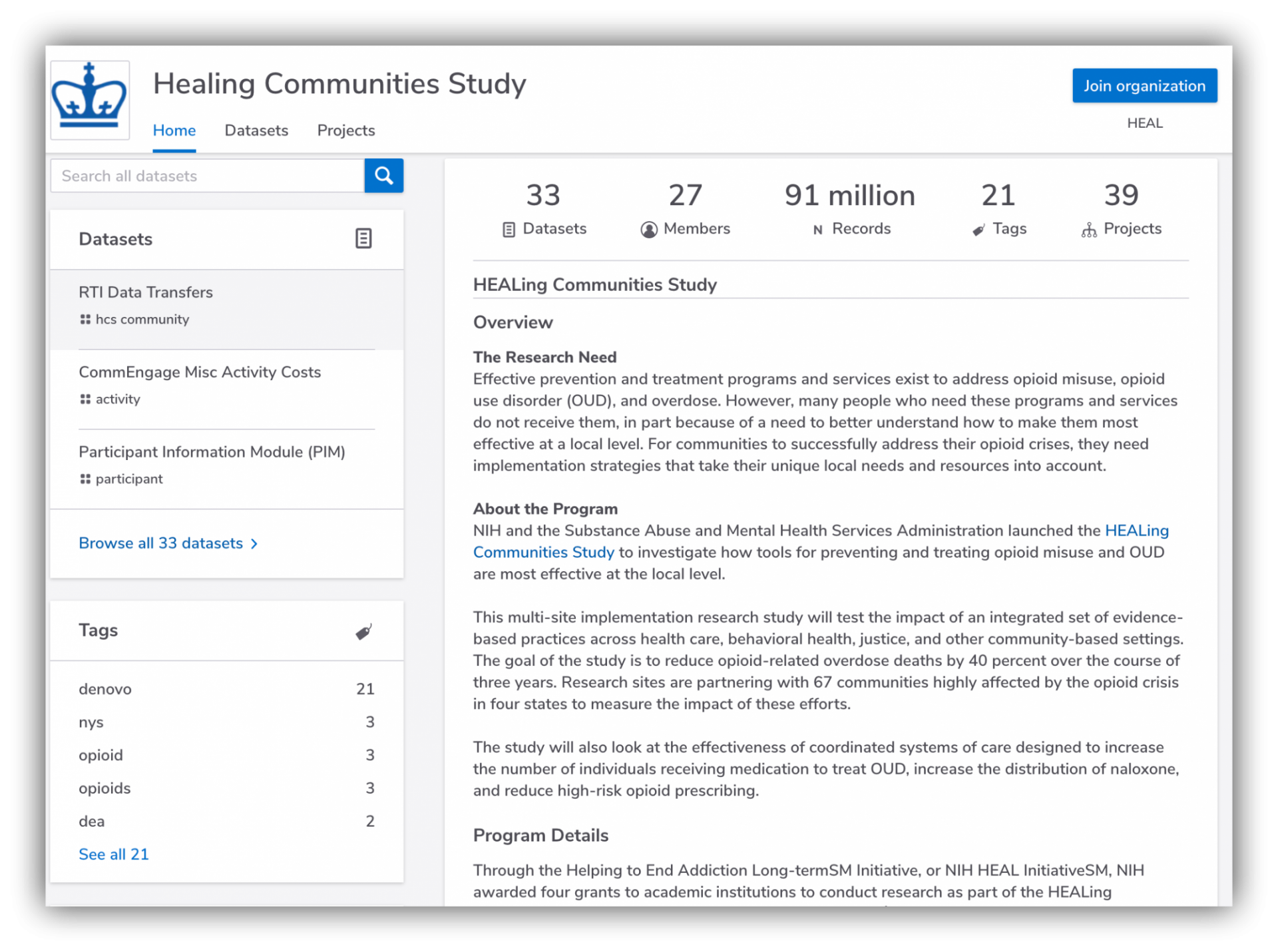Open Participant Information Module (PIM) dataset
Viewport: 1278px width, 952px height.
click(212, 452)
